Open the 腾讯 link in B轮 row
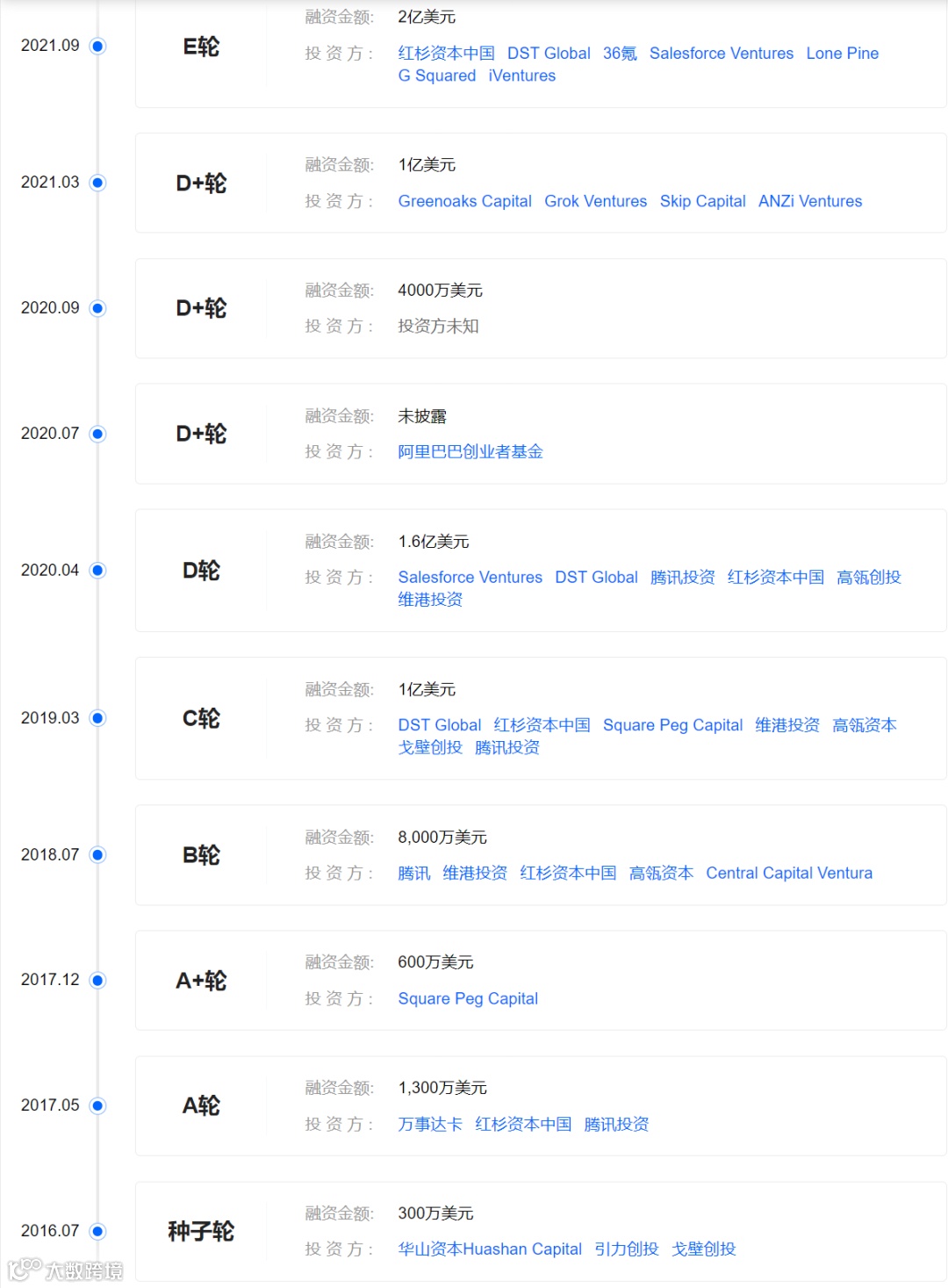This screenshot has width=948, height=1288. coord(414,874)
